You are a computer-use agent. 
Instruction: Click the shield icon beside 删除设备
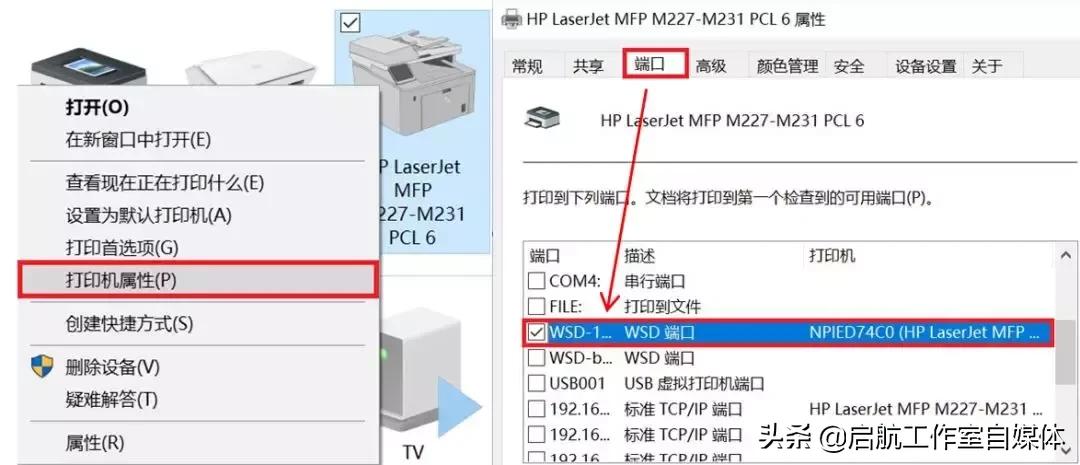pyautogui.click(x=42, y=366)
